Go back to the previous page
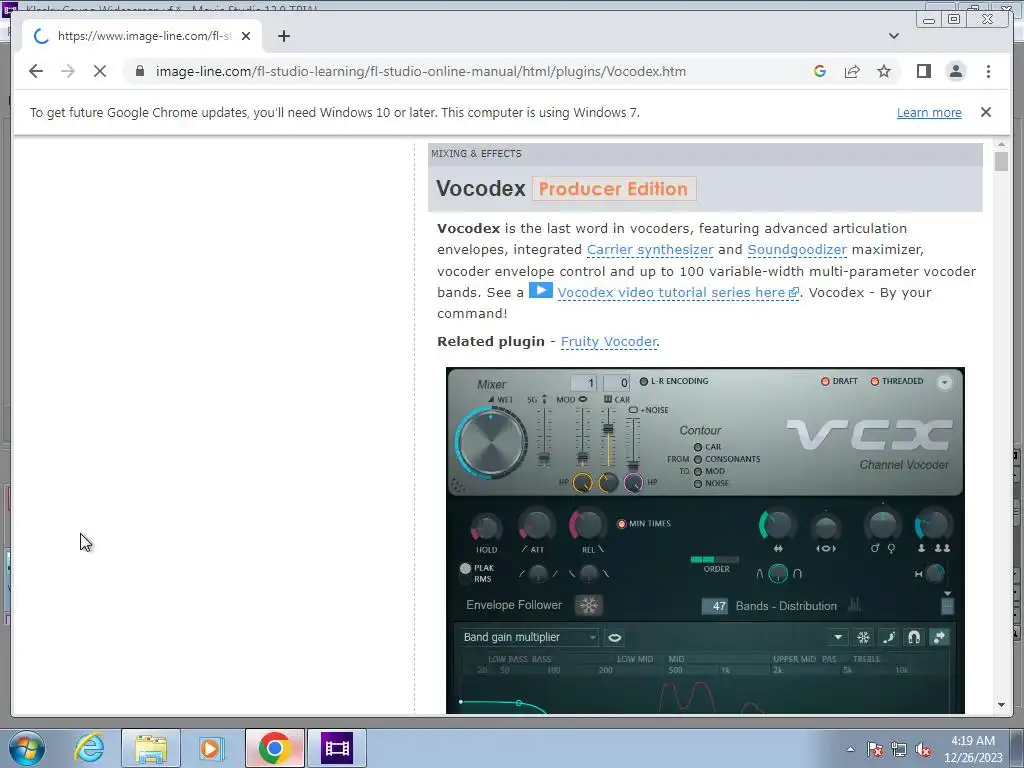1024x768 pixels. pyautogui.click(x=36, y=71)
